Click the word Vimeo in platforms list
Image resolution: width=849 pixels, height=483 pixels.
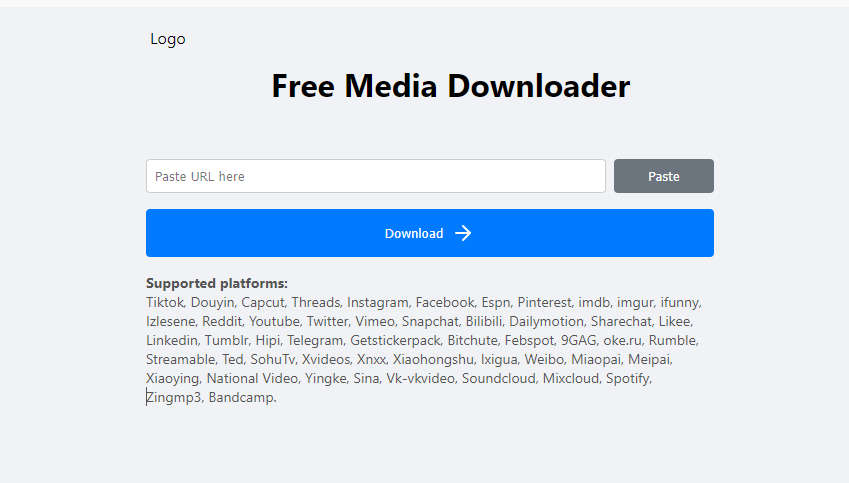[x=375, y=321]
